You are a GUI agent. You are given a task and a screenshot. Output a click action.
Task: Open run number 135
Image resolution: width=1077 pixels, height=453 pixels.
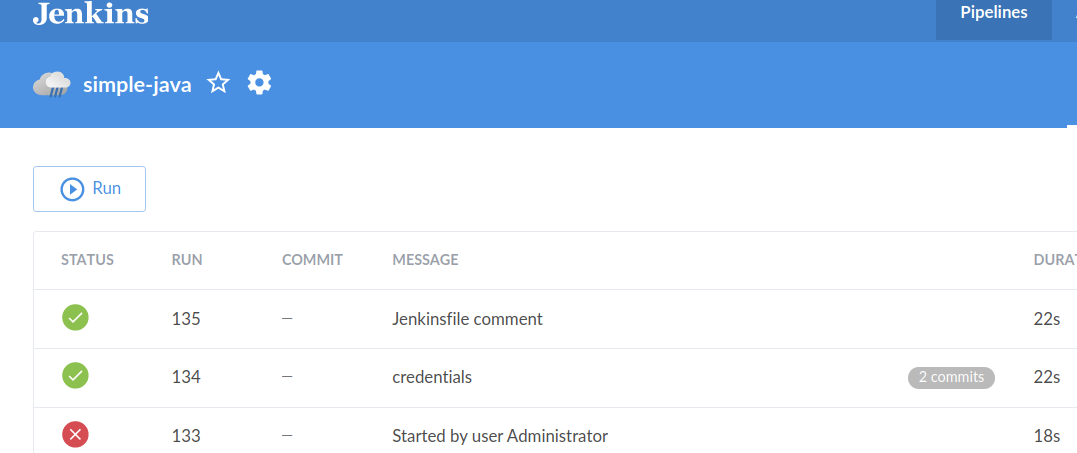tap(186, 319)
